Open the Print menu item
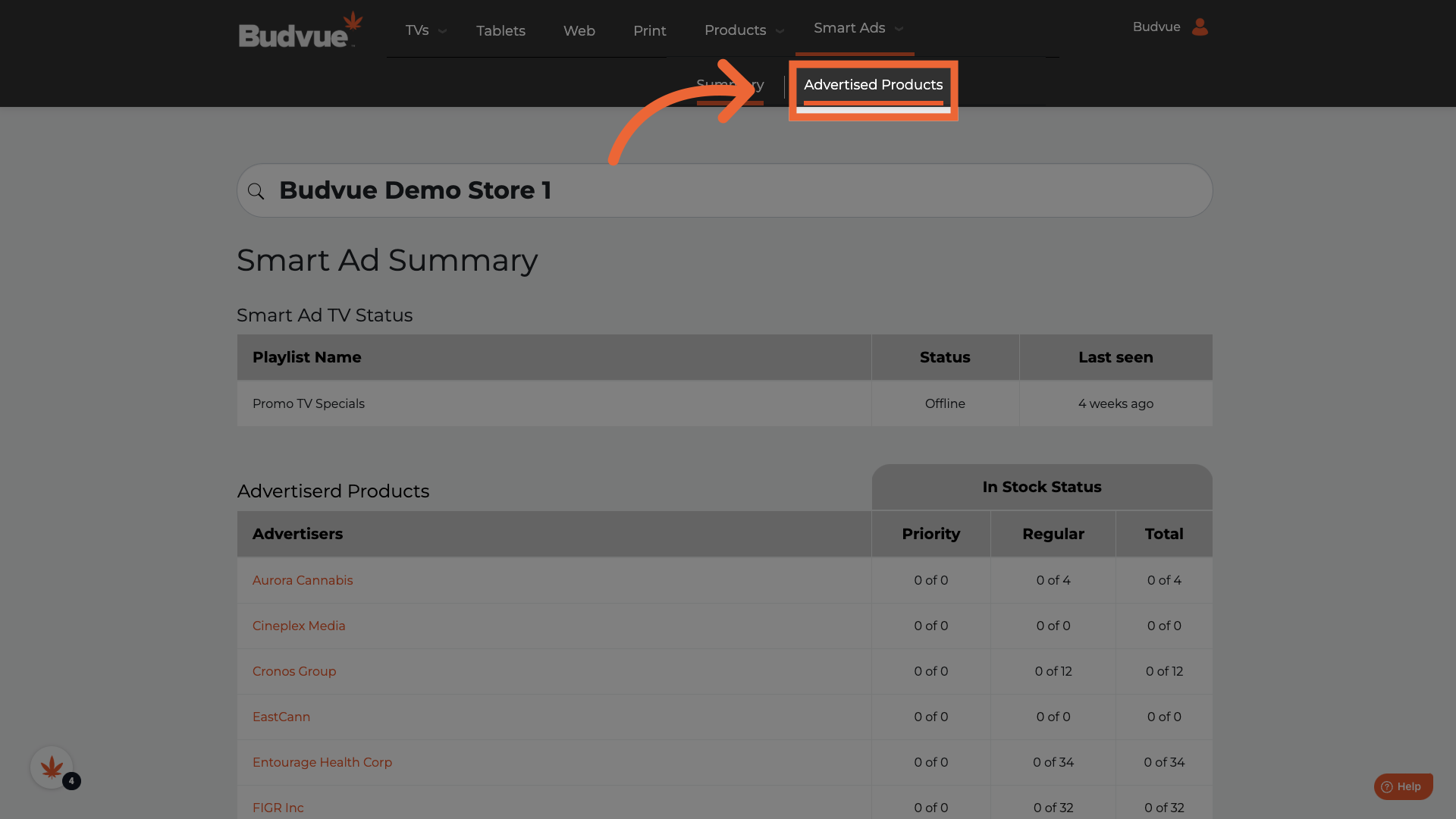Screen dimensions: 1456x819 point(649,31)
